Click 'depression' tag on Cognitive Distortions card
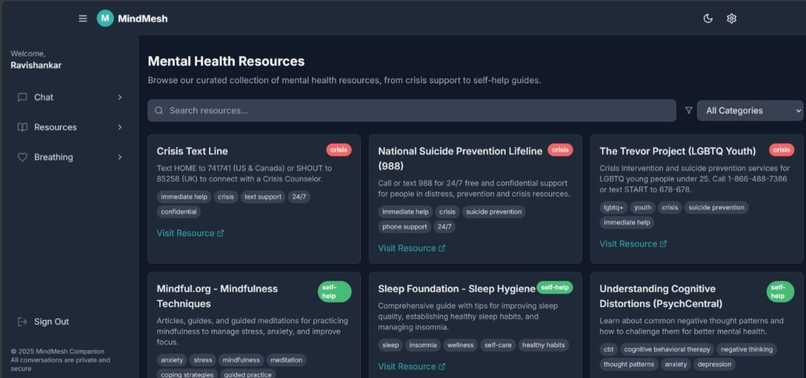Image resolution: width=806 pixels, height=378 pixels. (x=714, y=364)
